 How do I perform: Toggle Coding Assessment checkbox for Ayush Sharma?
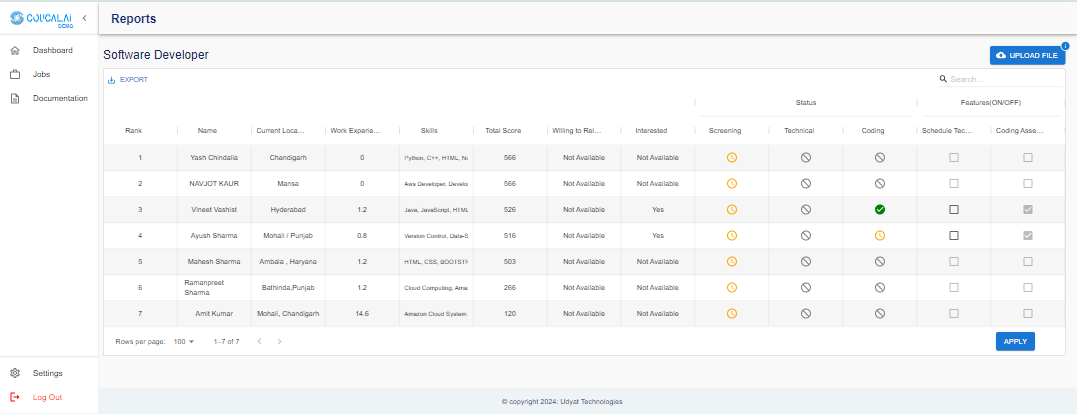coord(1028,235)
